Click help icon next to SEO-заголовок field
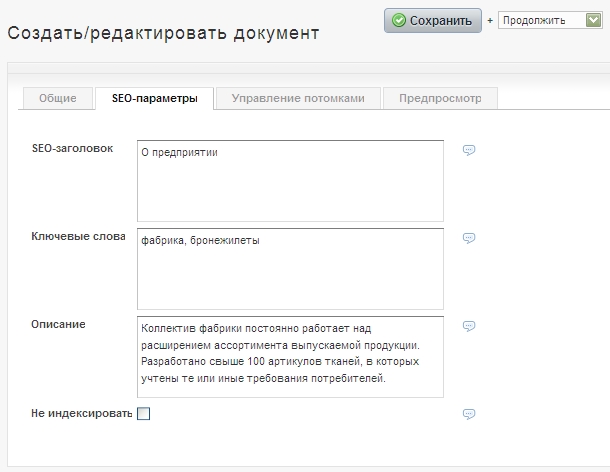610x472 pixels. coord(469,150)
